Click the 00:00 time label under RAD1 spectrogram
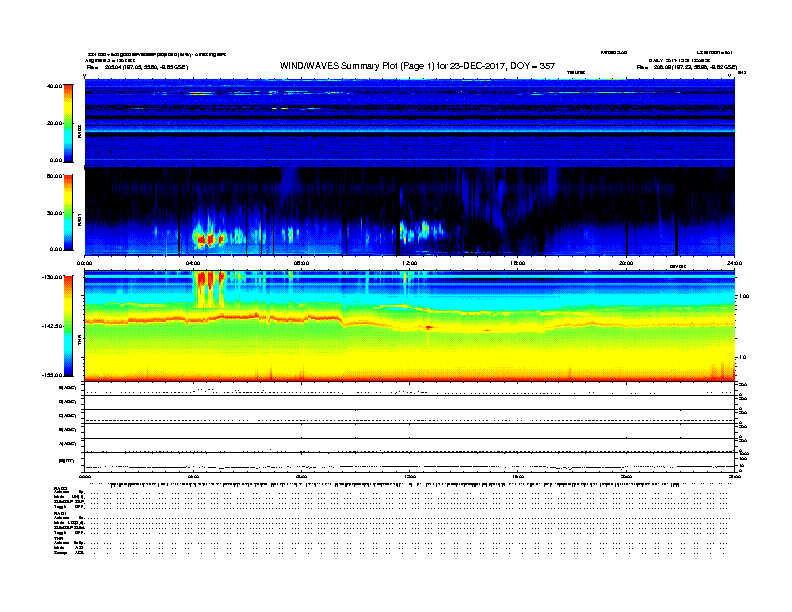Viewport: 792px width, 612px height. coord(84,263)
